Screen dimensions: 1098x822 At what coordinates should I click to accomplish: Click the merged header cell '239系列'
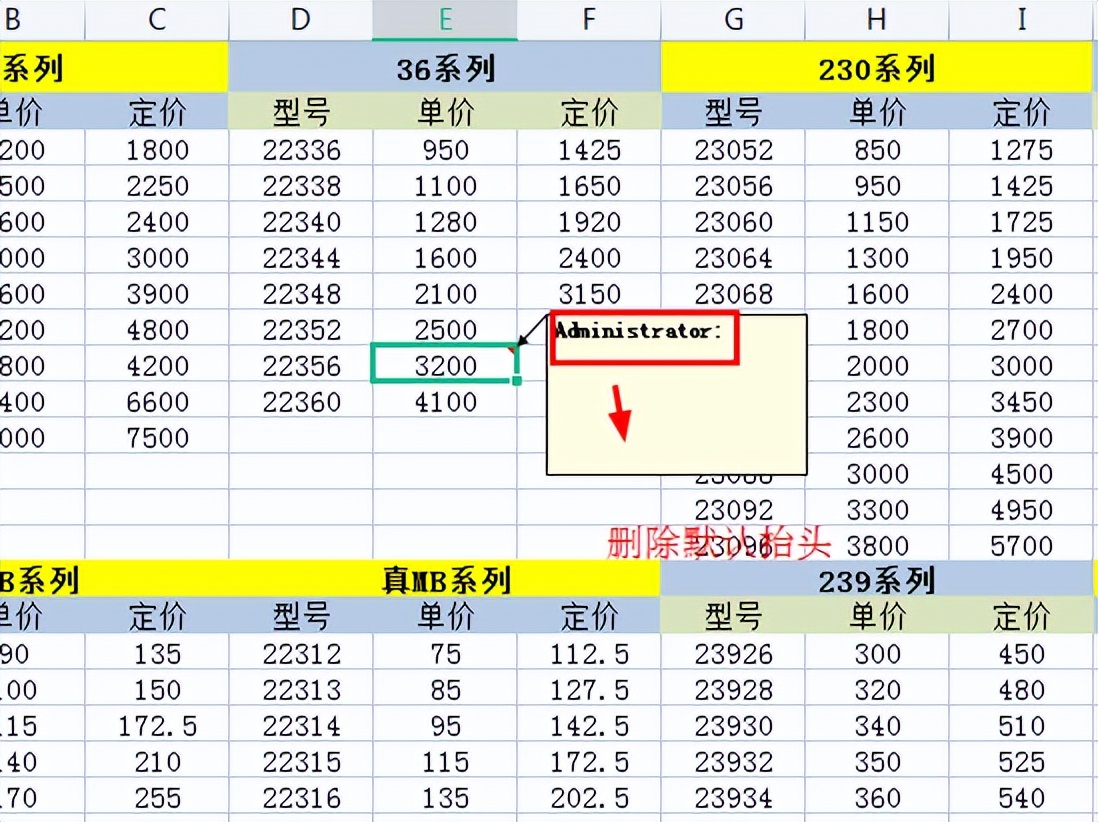(x=877, y=580)
